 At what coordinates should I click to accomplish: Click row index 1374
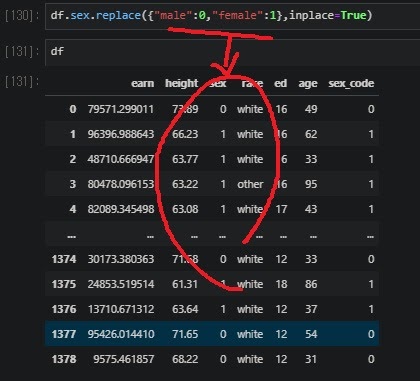pyautogui.click(x=64, y=259)
